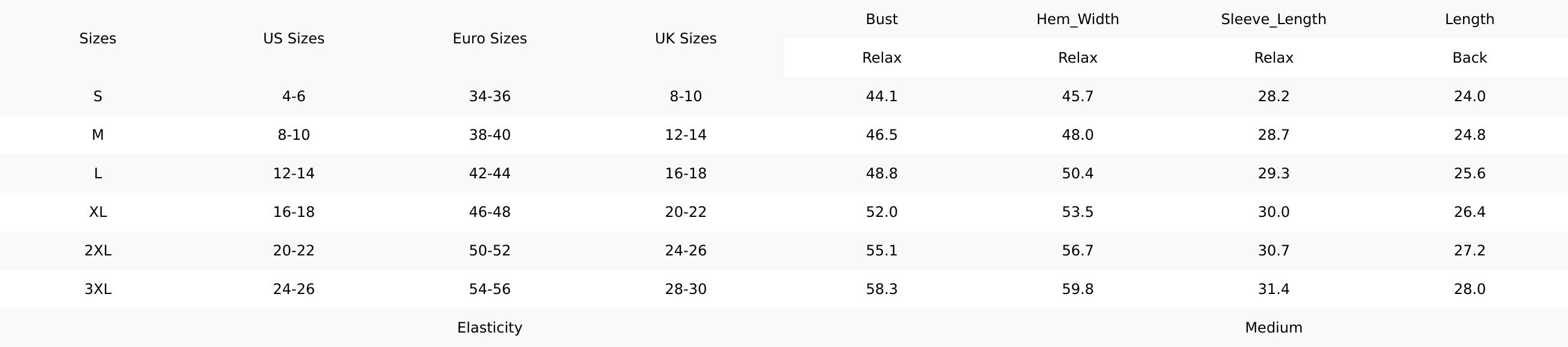Select the bust value 44.1
Screen dimensions: 1568x347
(x=881, y=96)
